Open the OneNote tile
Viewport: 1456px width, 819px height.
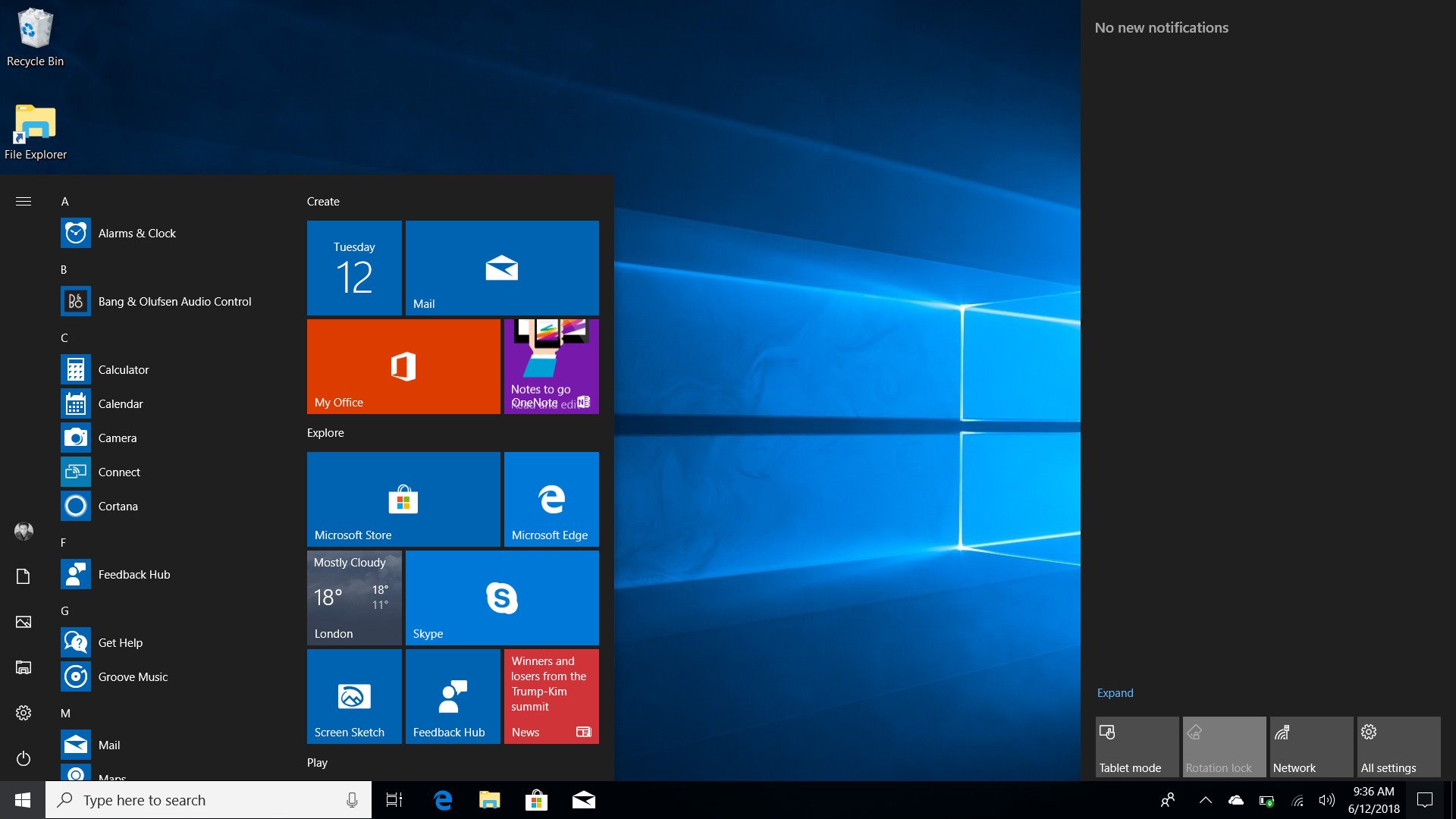[x=551, y=366]
